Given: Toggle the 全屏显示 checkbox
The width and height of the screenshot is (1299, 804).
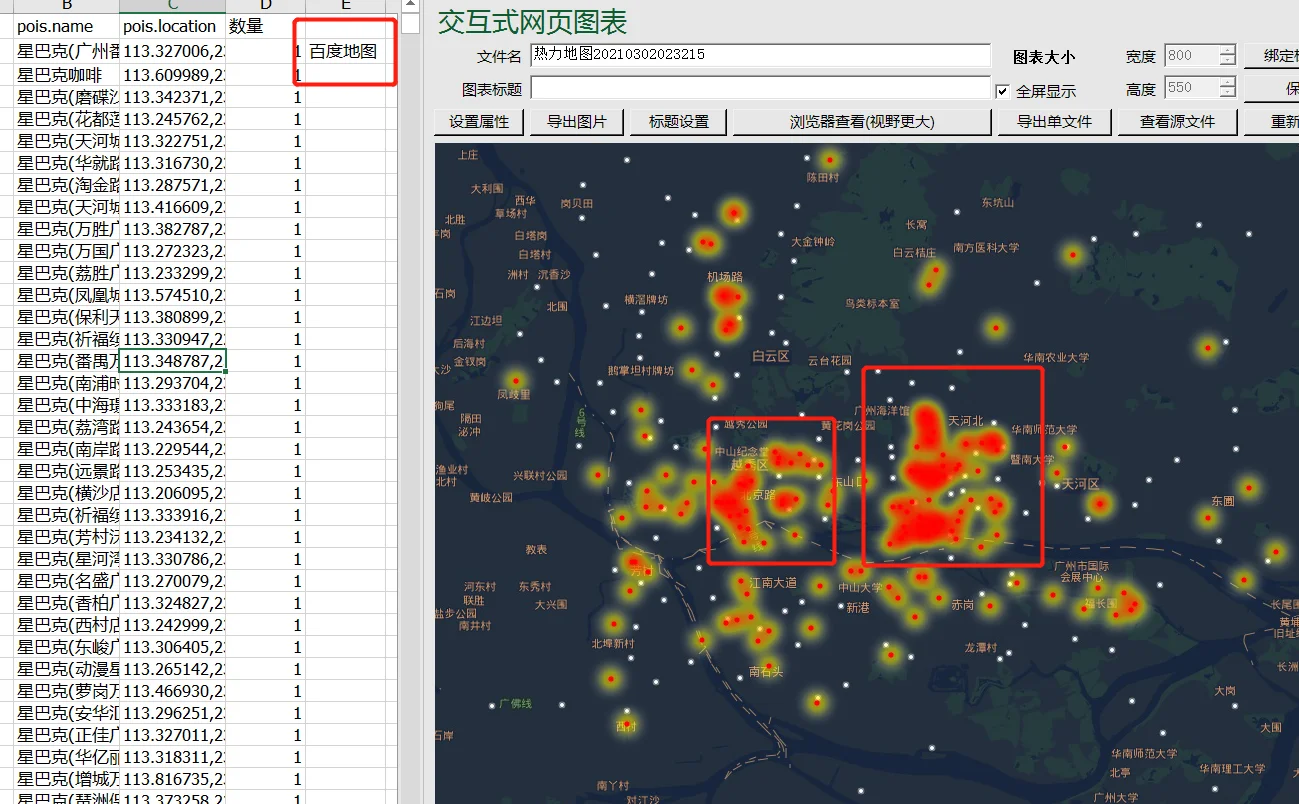Looking at the screenshot, I should 1003,91.
